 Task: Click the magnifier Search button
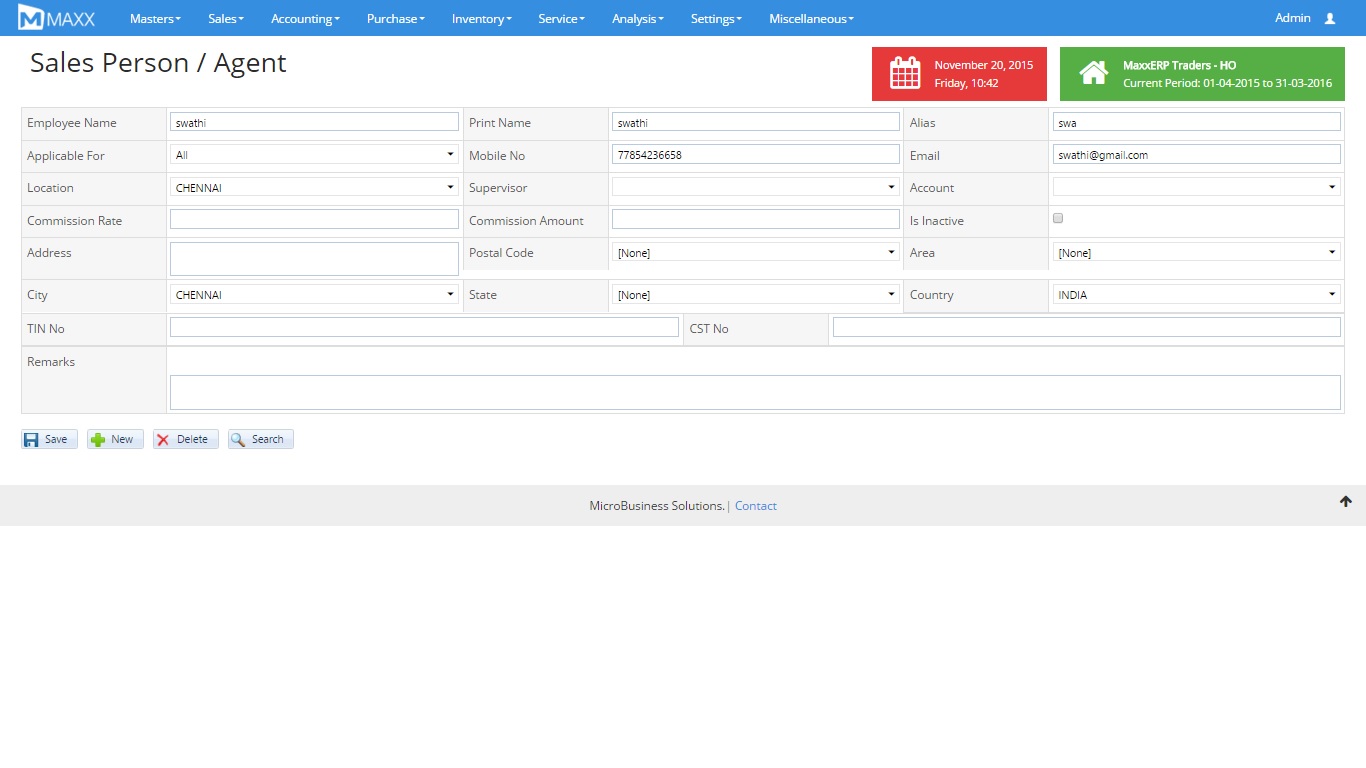[260, 439]
